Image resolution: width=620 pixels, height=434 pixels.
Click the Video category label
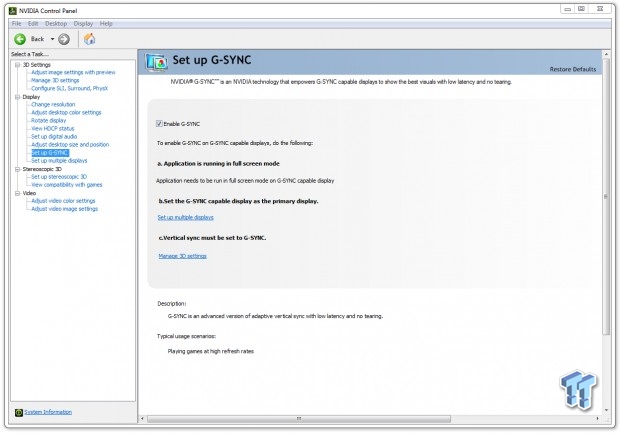click(x=29, y=193)
